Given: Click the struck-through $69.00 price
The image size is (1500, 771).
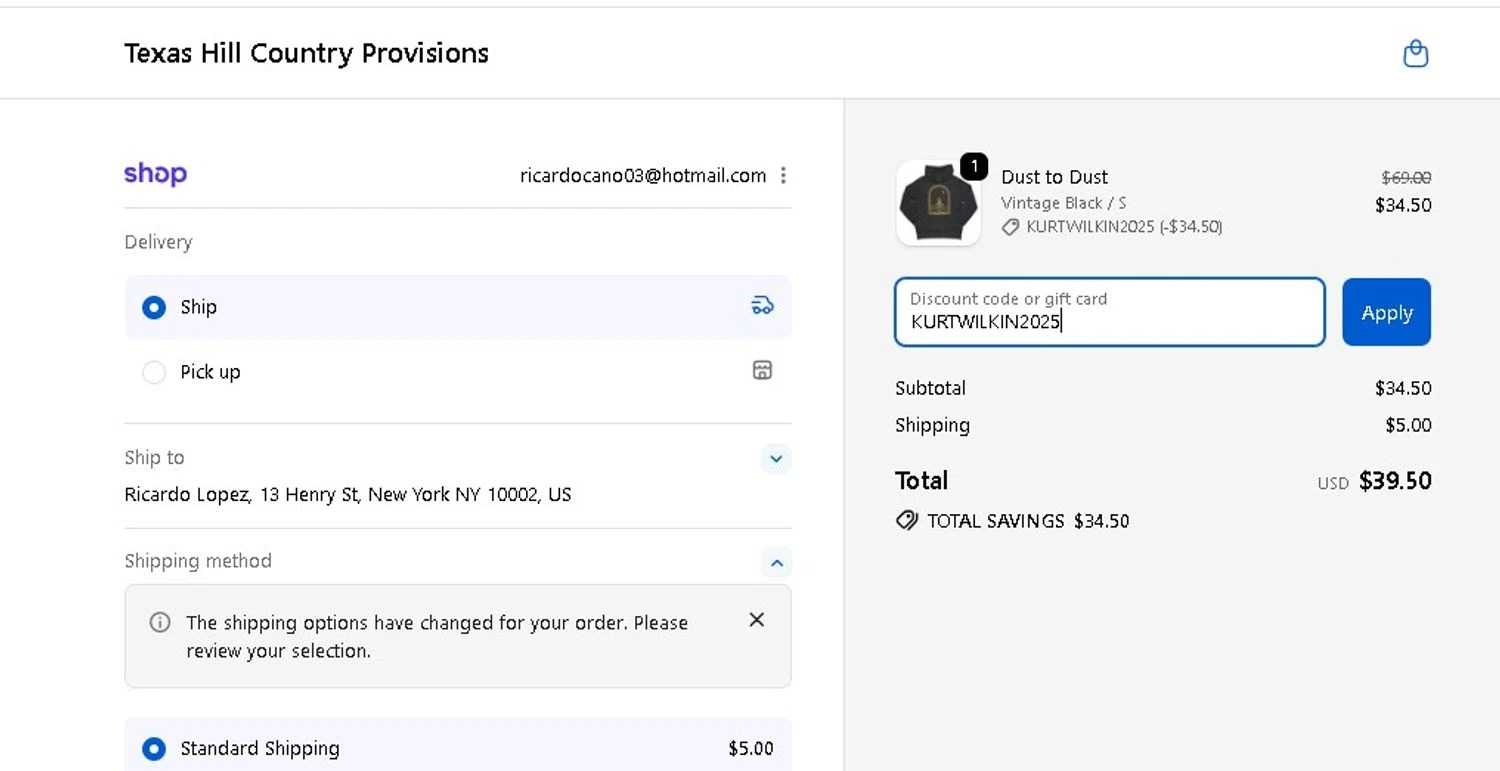Looking at the screenshot, I should [1406, 178].
